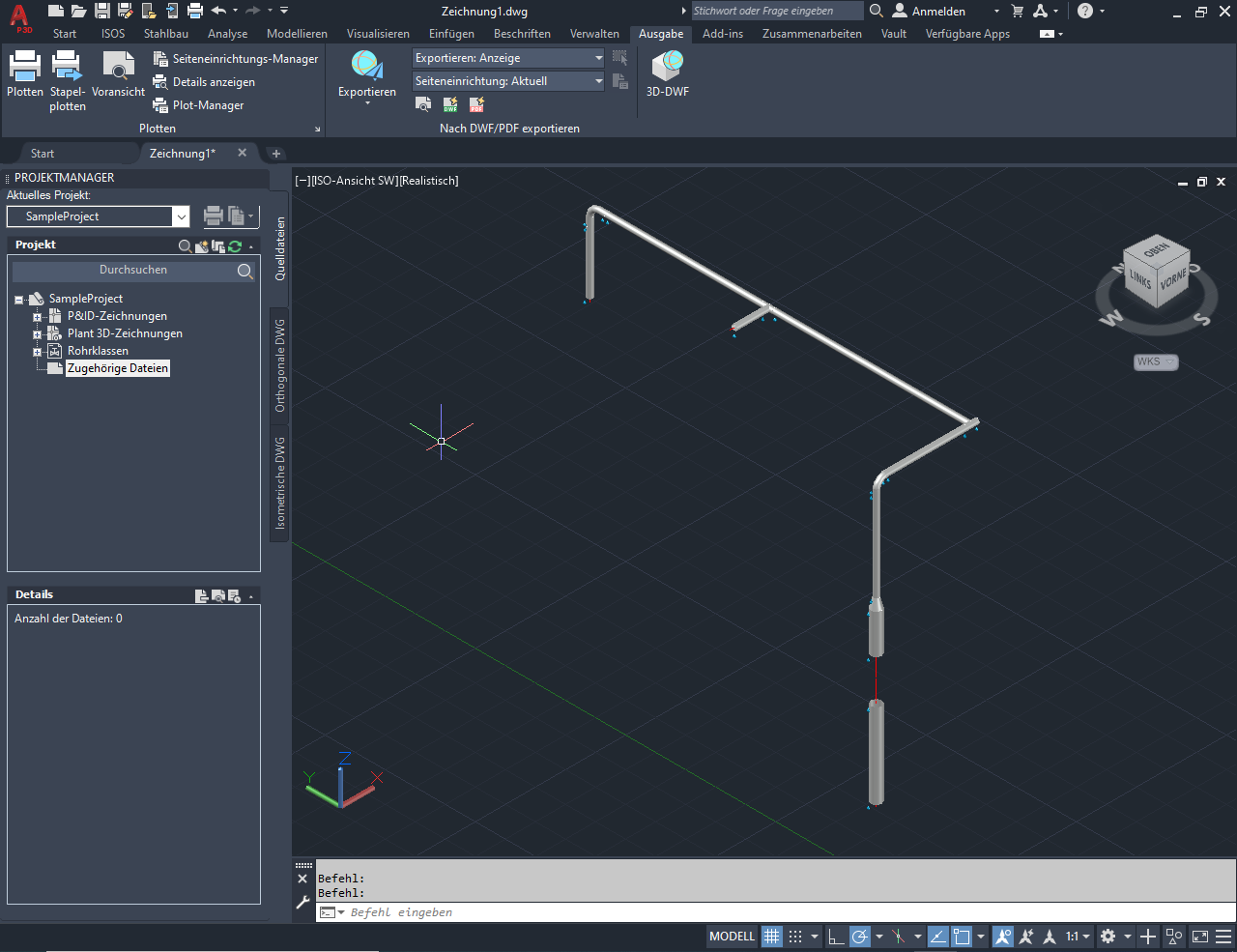
Task: Open the Plot-Manager
Action: 198,105
